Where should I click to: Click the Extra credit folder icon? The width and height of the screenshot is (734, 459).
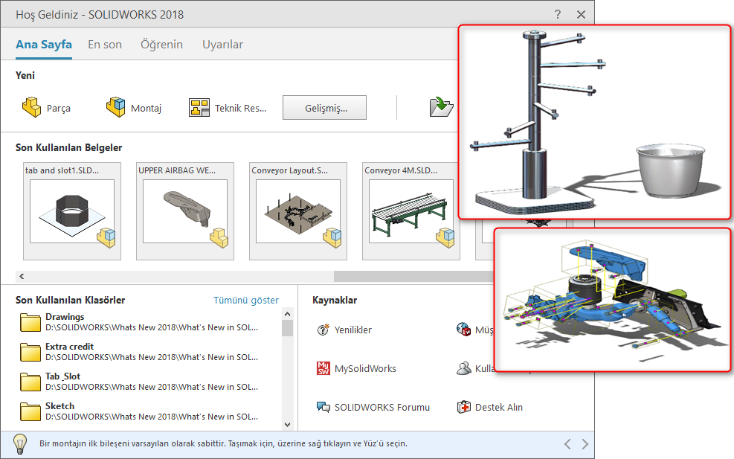(x=30, y=352)
